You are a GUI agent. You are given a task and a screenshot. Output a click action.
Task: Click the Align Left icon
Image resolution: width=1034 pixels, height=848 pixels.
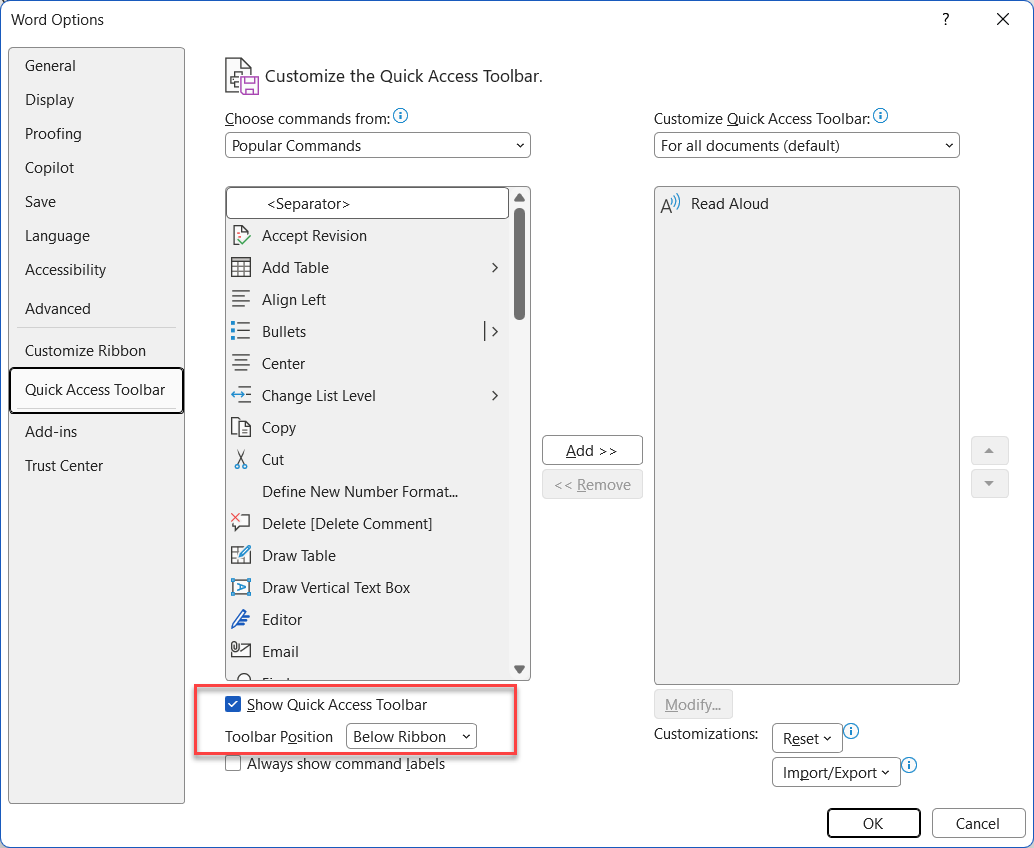241,299
